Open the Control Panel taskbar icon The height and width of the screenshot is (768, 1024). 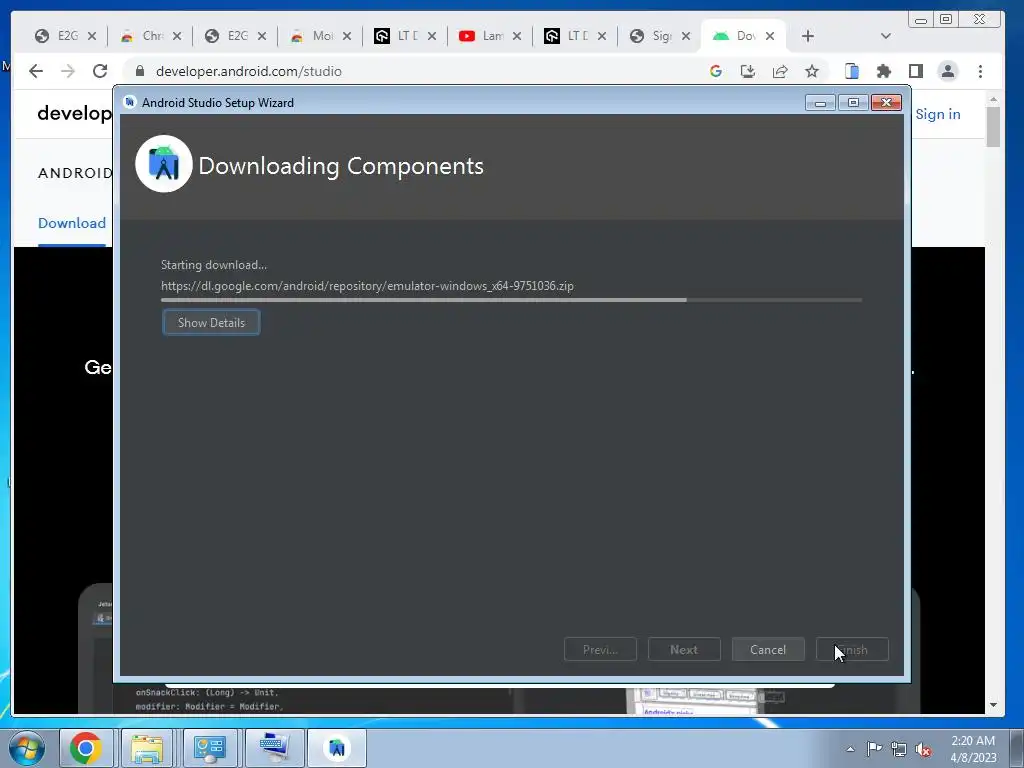click(209, 748)
